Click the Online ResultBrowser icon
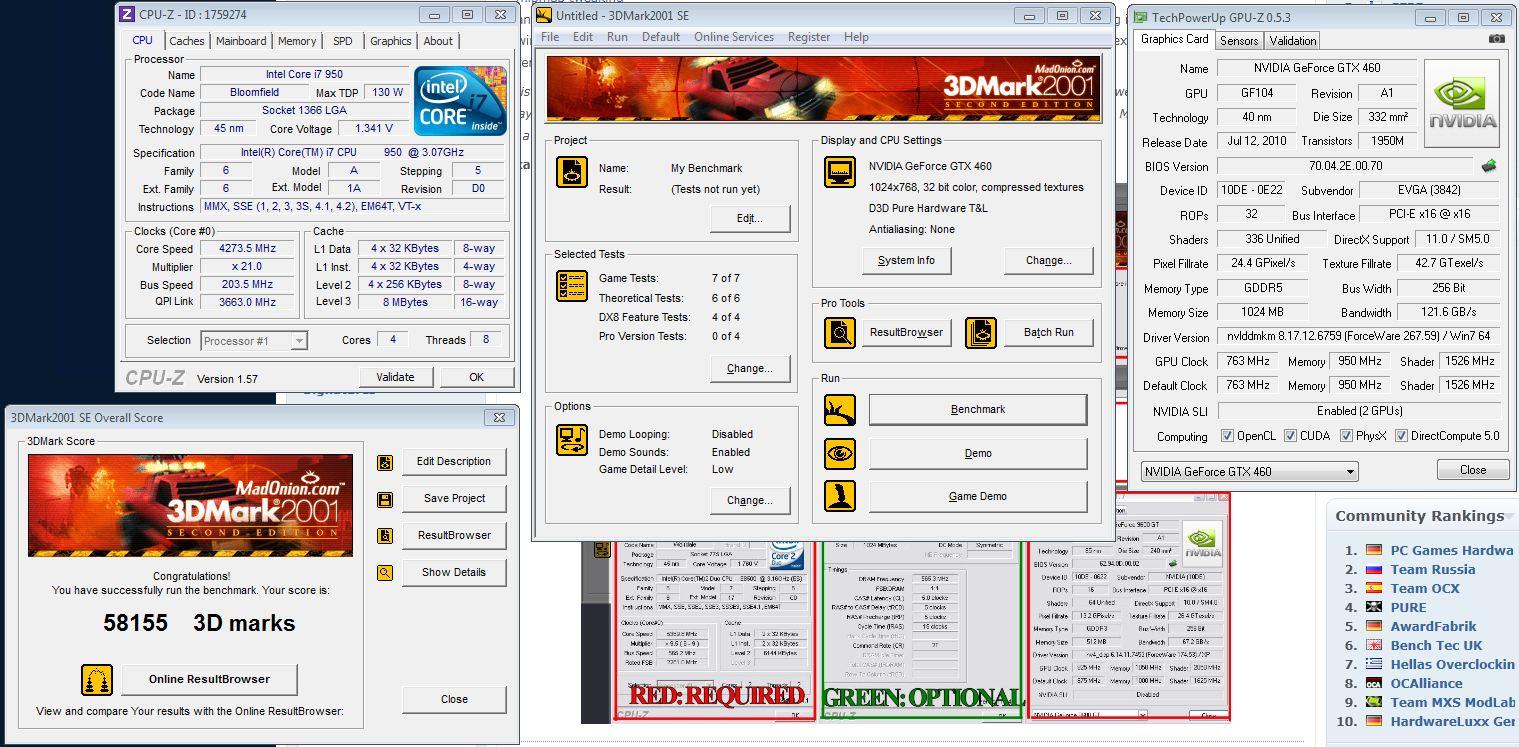 97,680
